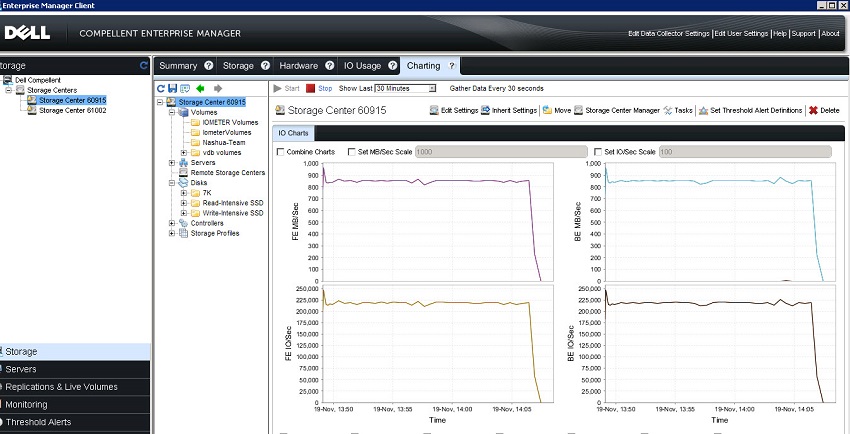Open the About link in header
Image resolution: width=850 pixels, height=434 pixels.
pyautogui.click(x=830, y=34)
